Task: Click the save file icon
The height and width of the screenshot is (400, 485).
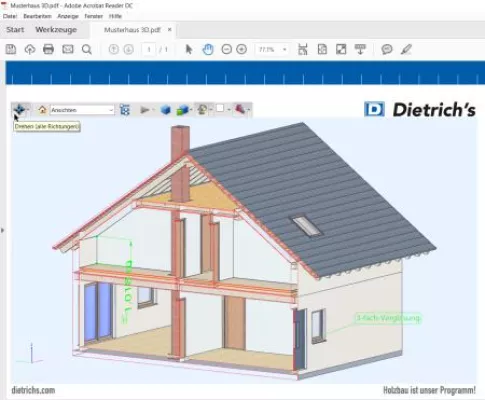Action: (x=11, y=49)
